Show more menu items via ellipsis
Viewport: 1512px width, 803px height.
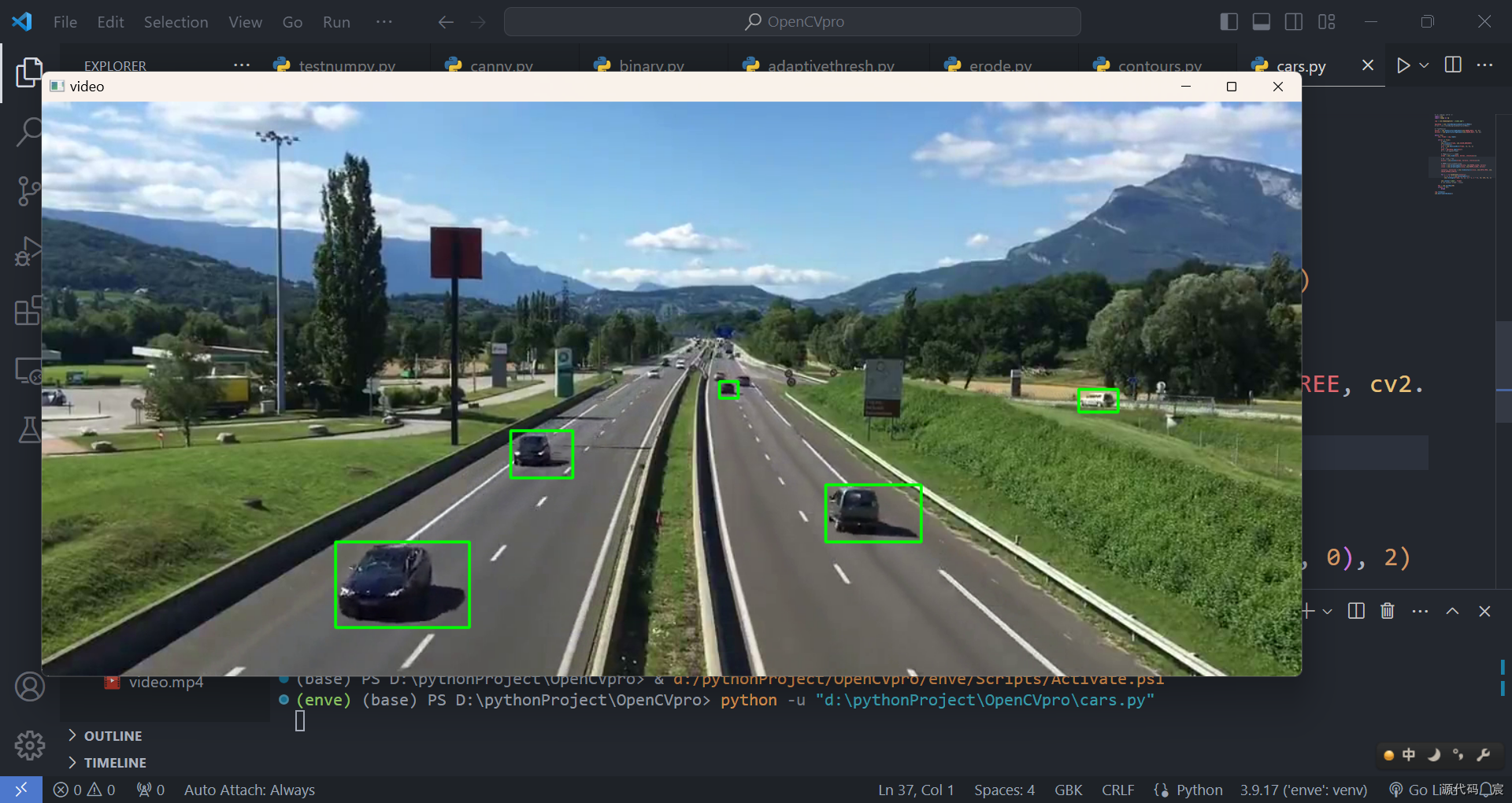click(x=384, y=22)
